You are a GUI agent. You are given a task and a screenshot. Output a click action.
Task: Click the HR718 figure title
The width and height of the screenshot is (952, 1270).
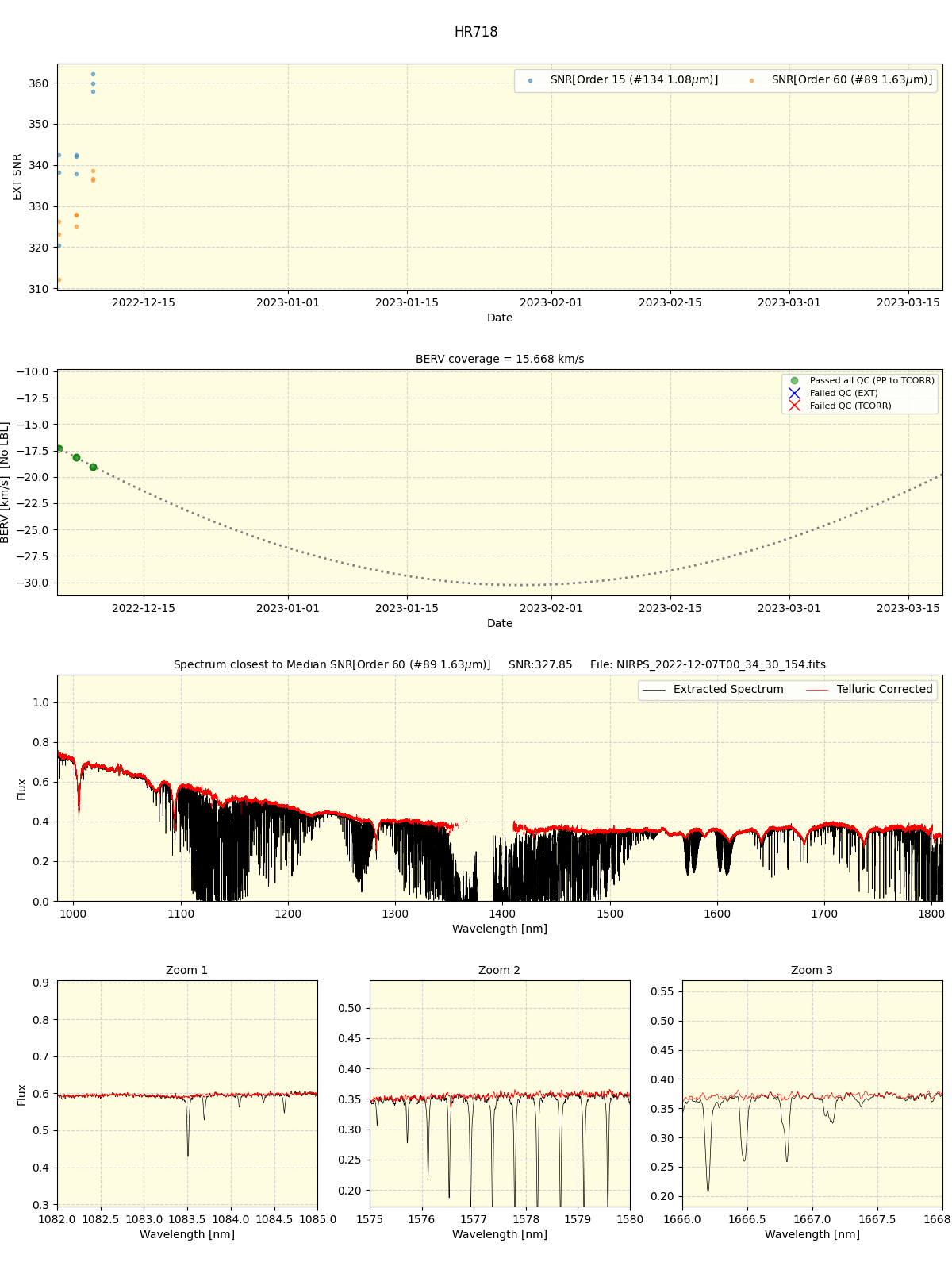pyautogui.click(x=476, y=33)
